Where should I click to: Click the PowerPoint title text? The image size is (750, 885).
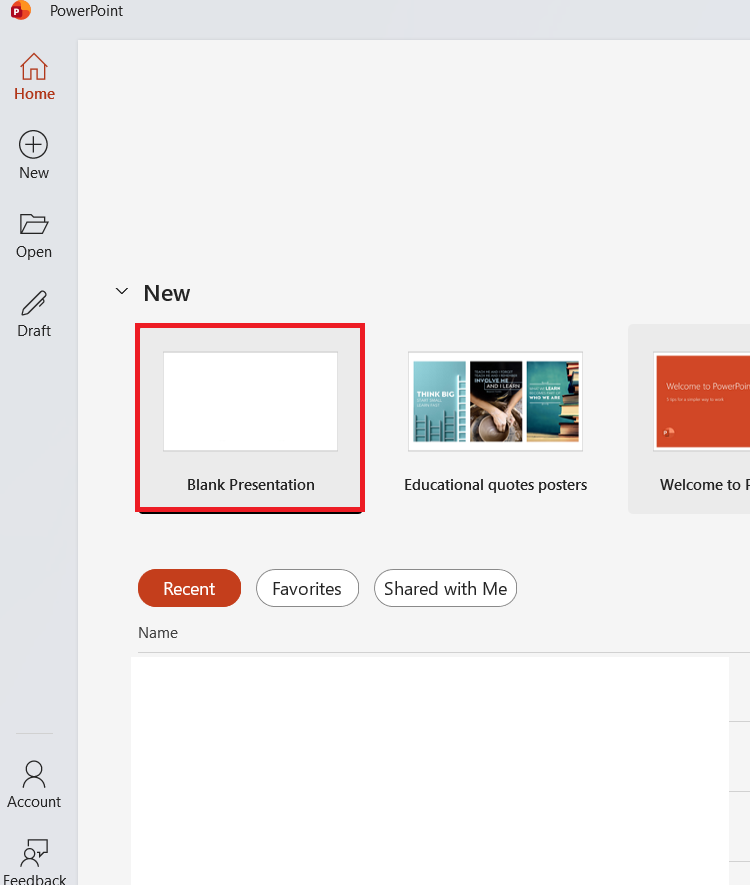[x=86, y=11]
